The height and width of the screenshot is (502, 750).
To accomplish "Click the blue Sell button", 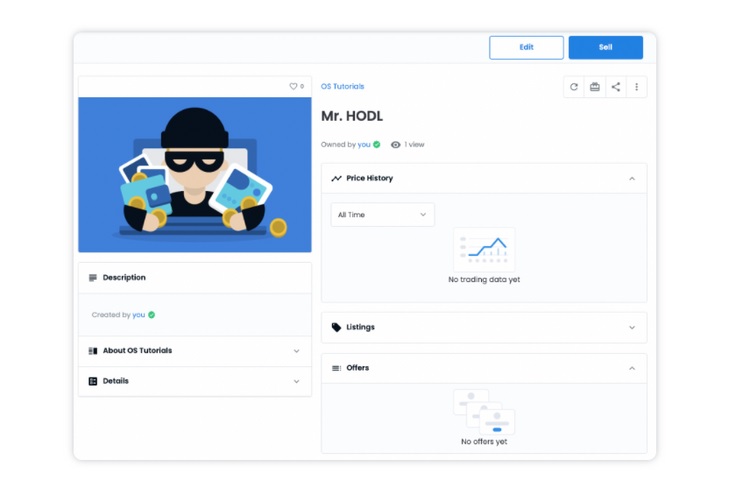I will (x=605, y=47).
